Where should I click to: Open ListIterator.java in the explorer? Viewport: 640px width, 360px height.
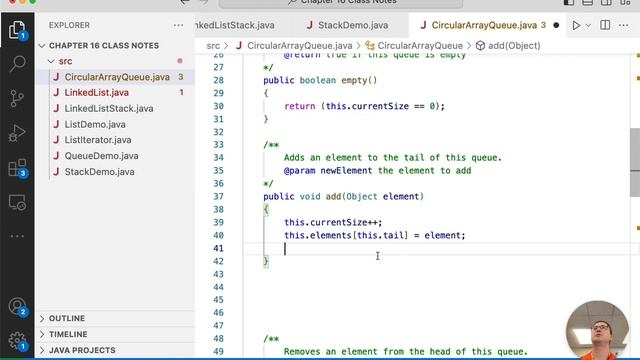(x=98, y=140)
